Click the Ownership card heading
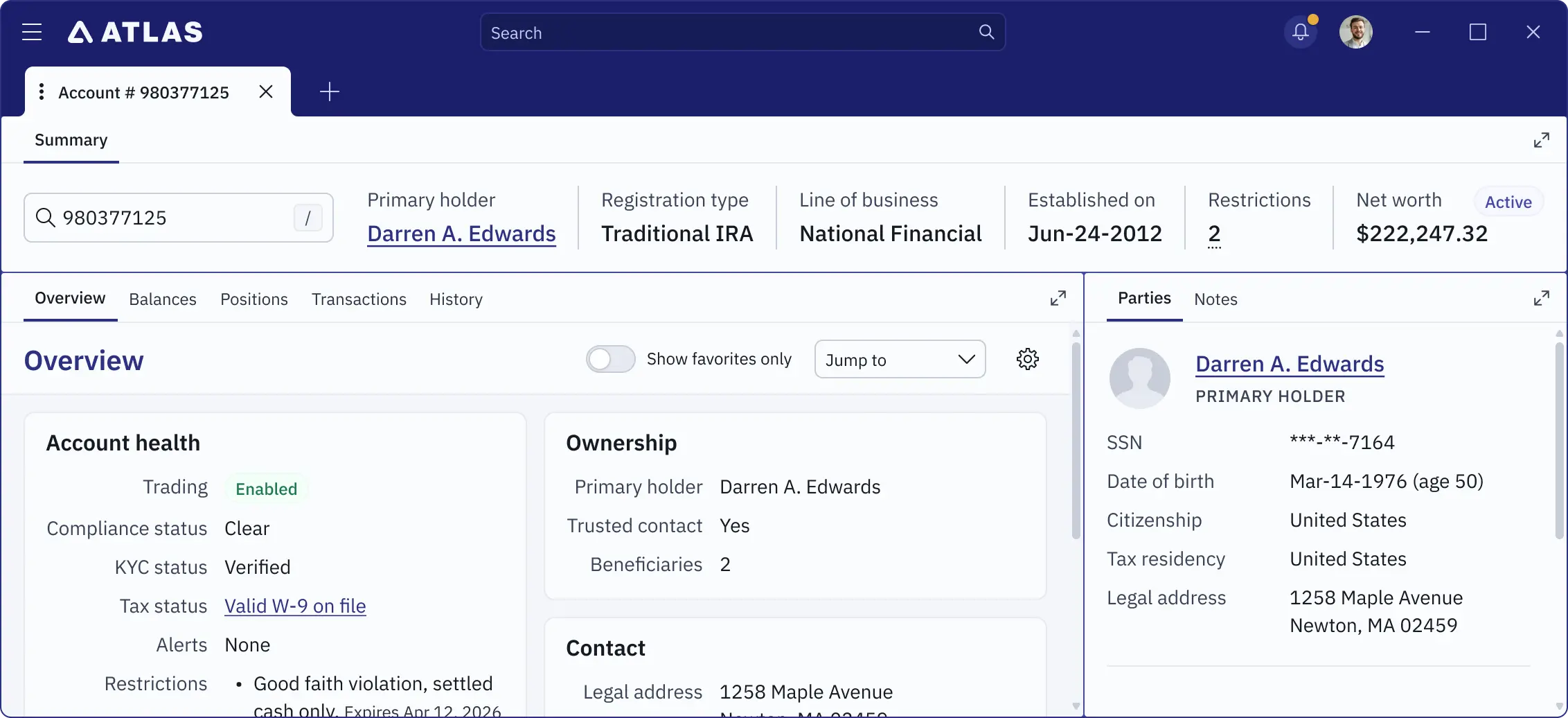This screenshot has height=718, width=1568. 621,444
